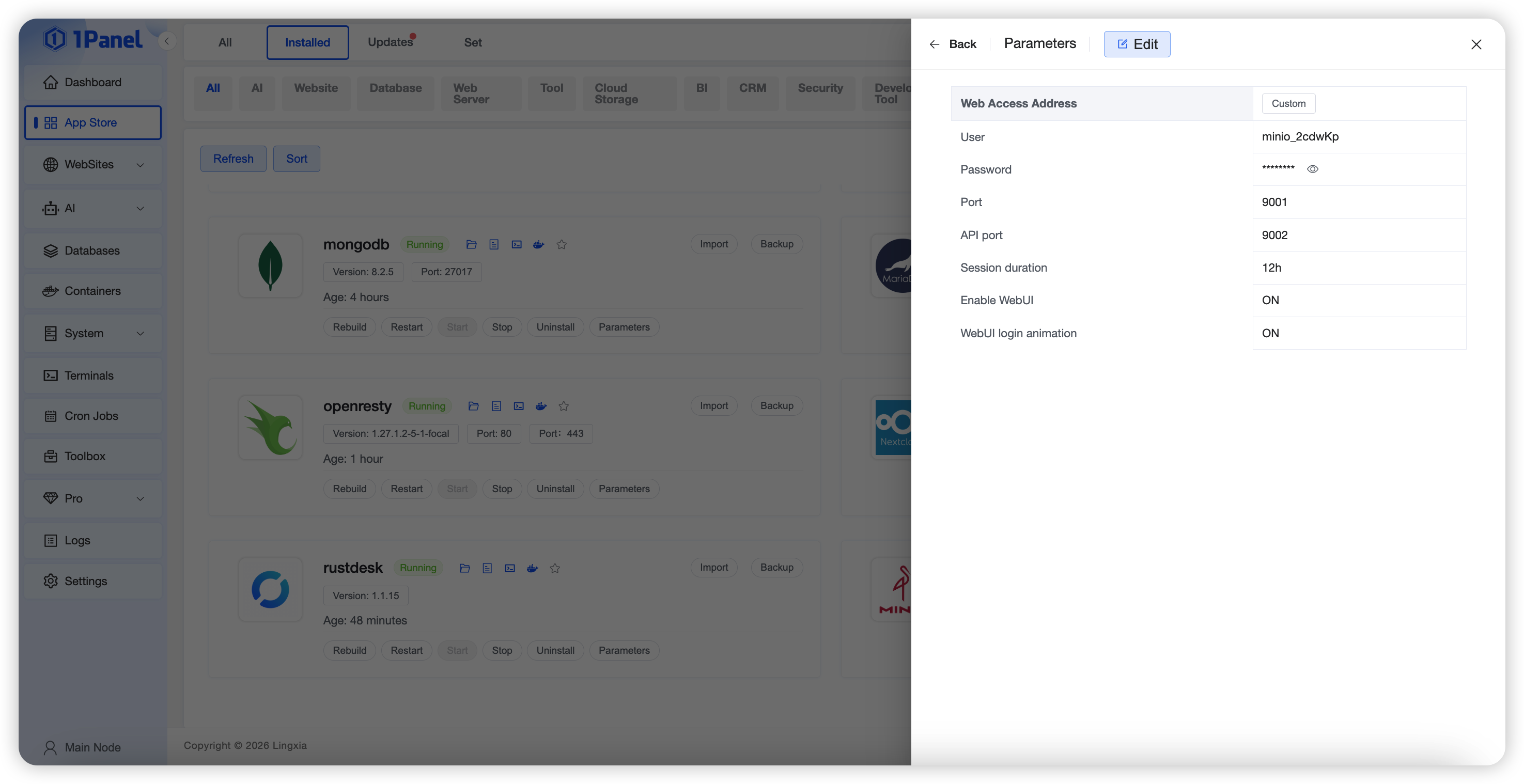Open rustdesk folder directory icon

tap(464, 568)
